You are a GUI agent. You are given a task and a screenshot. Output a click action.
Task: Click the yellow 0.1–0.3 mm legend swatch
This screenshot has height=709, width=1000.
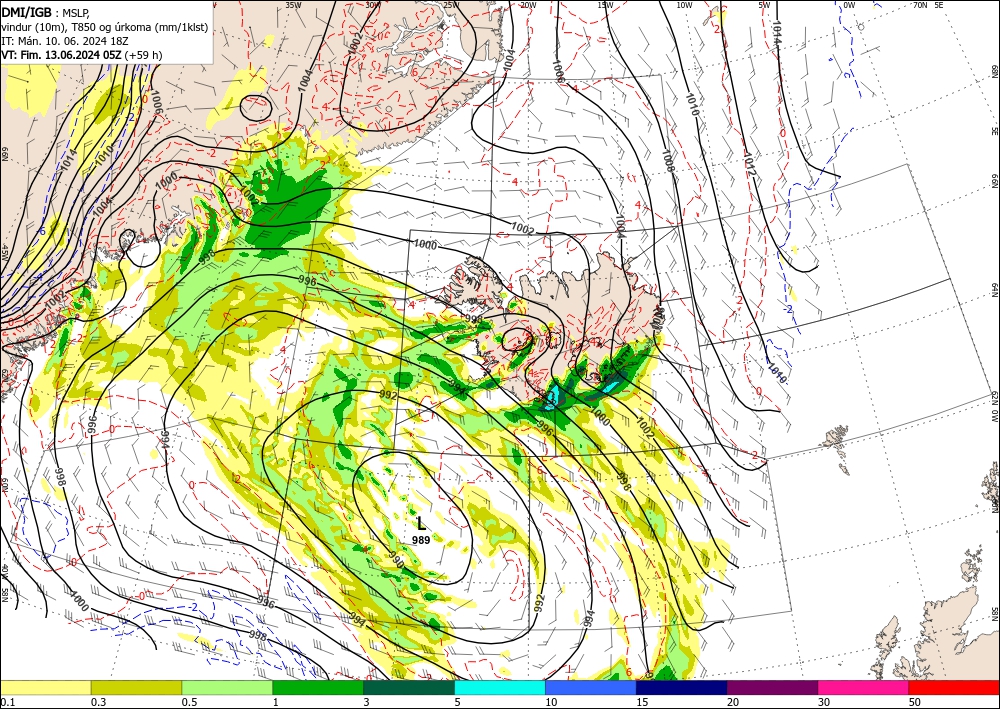click(x=45, y=687)
